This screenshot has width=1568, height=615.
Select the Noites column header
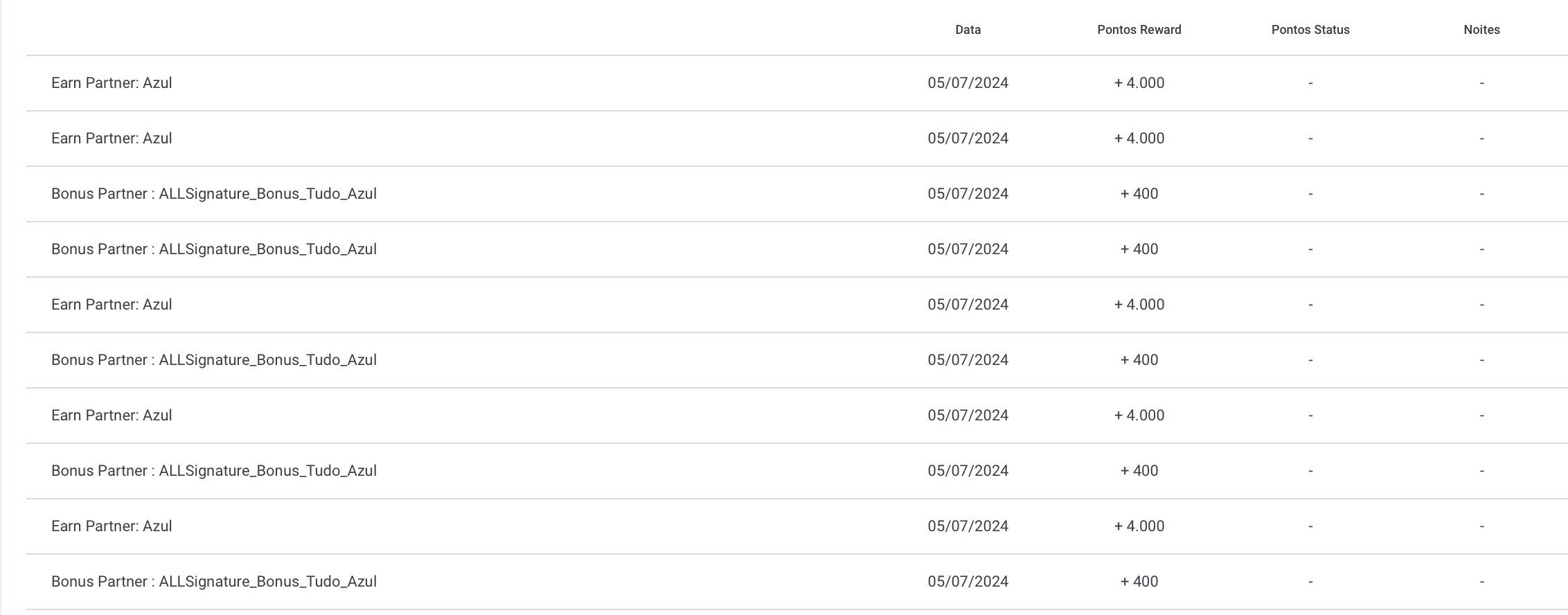coord(1481,30)
